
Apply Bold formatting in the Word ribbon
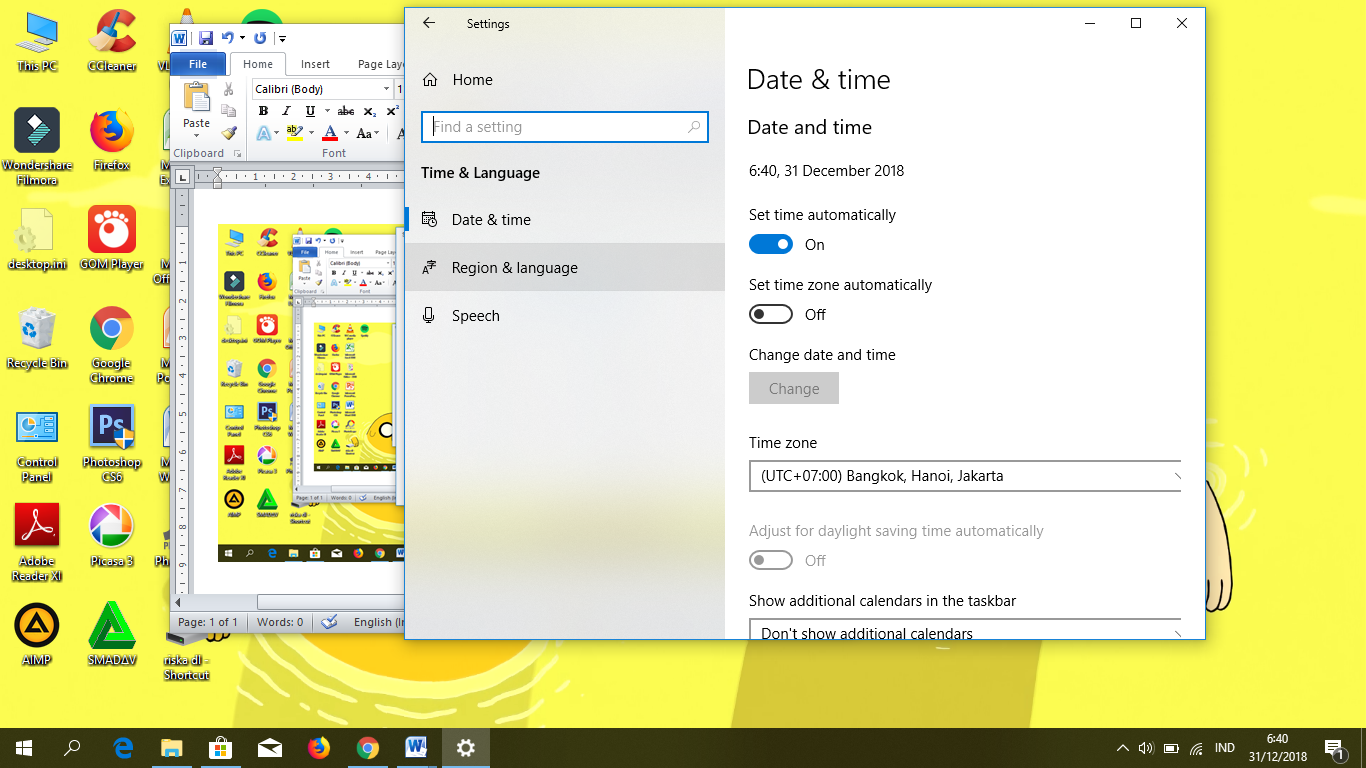pyautogui.click(x=263, y=111)
